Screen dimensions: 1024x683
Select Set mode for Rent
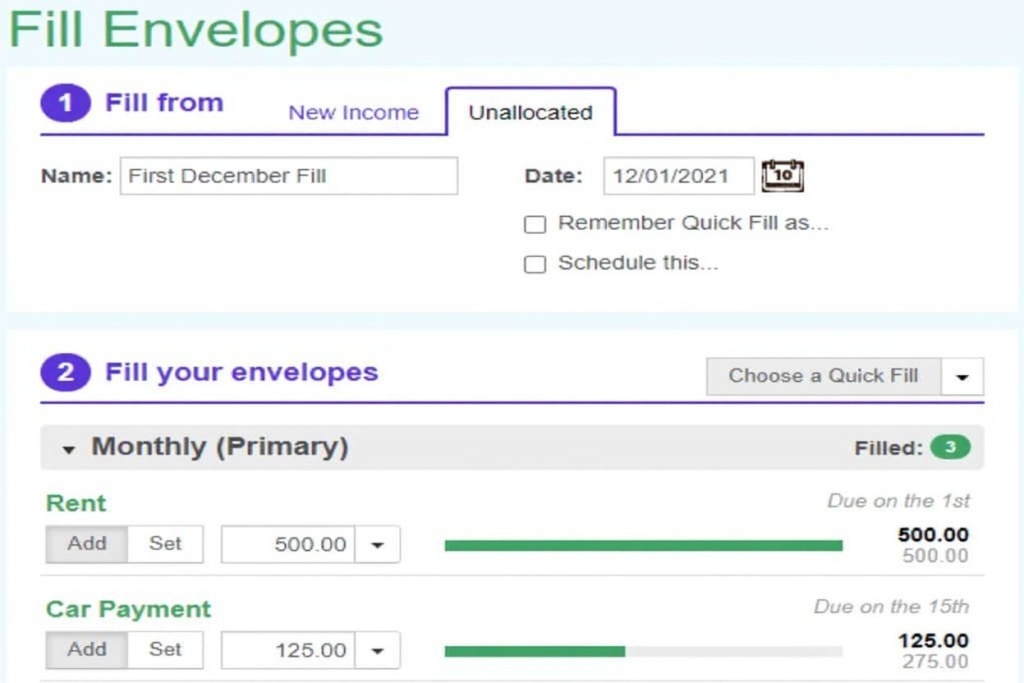(x=165, y=544)
